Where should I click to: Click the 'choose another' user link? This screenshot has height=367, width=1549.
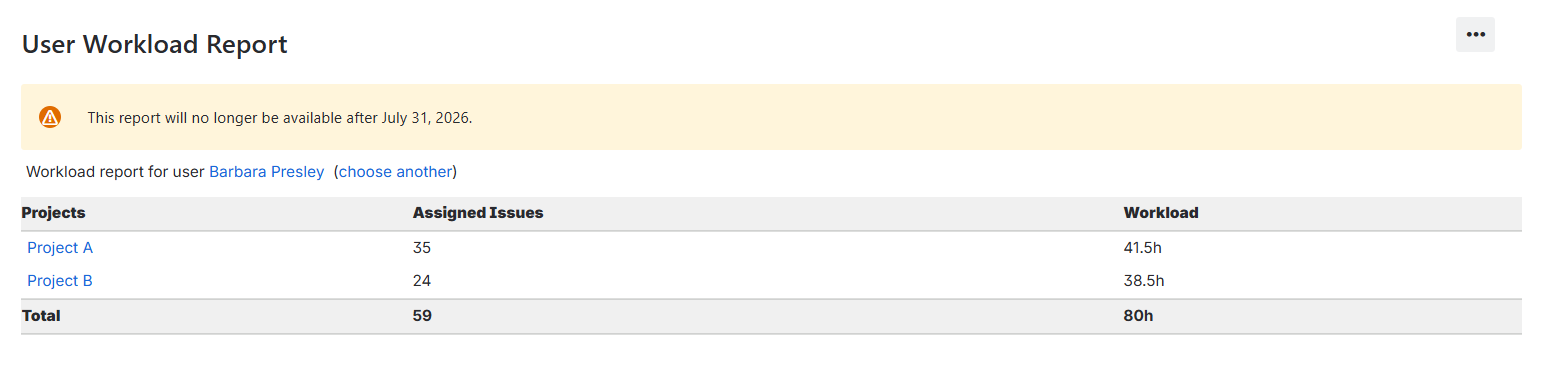[x=395, y=172]
